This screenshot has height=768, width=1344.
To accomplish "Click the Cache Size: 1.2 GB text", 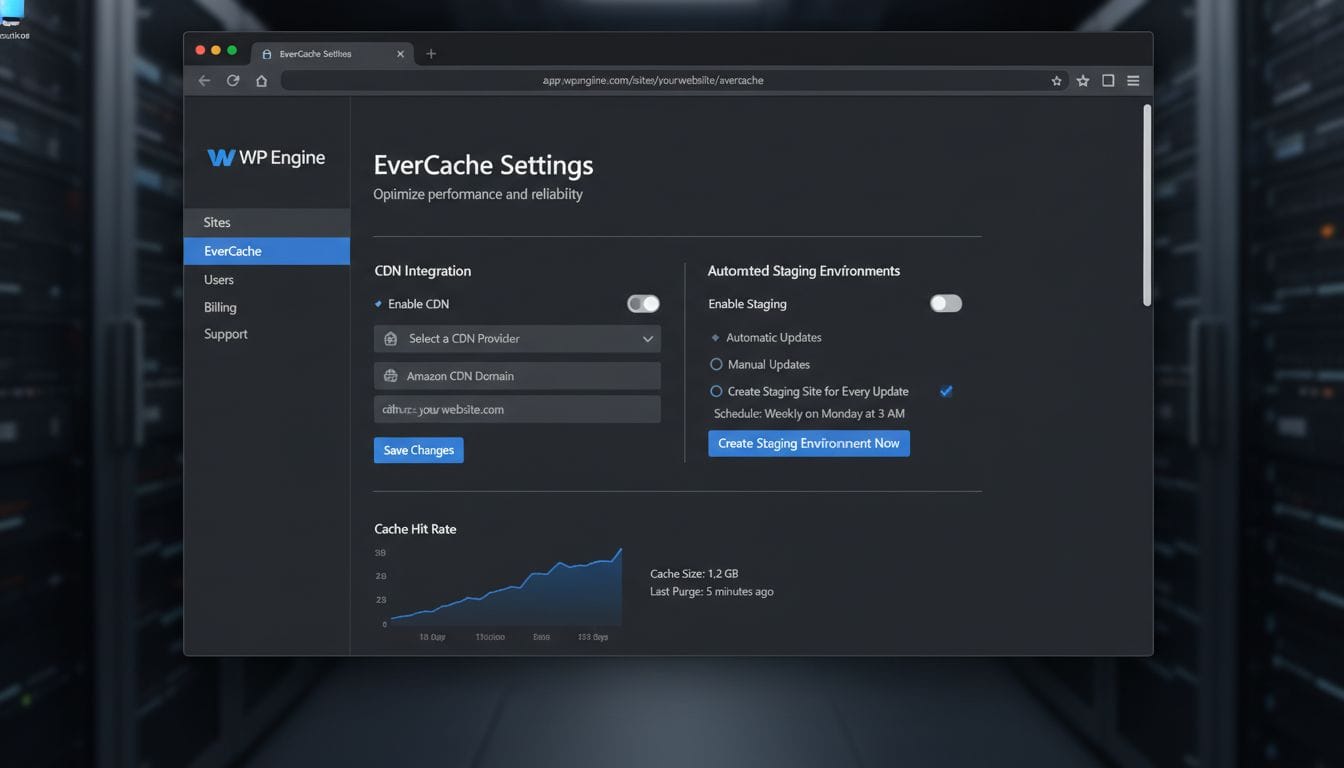I will pos(694,574).
